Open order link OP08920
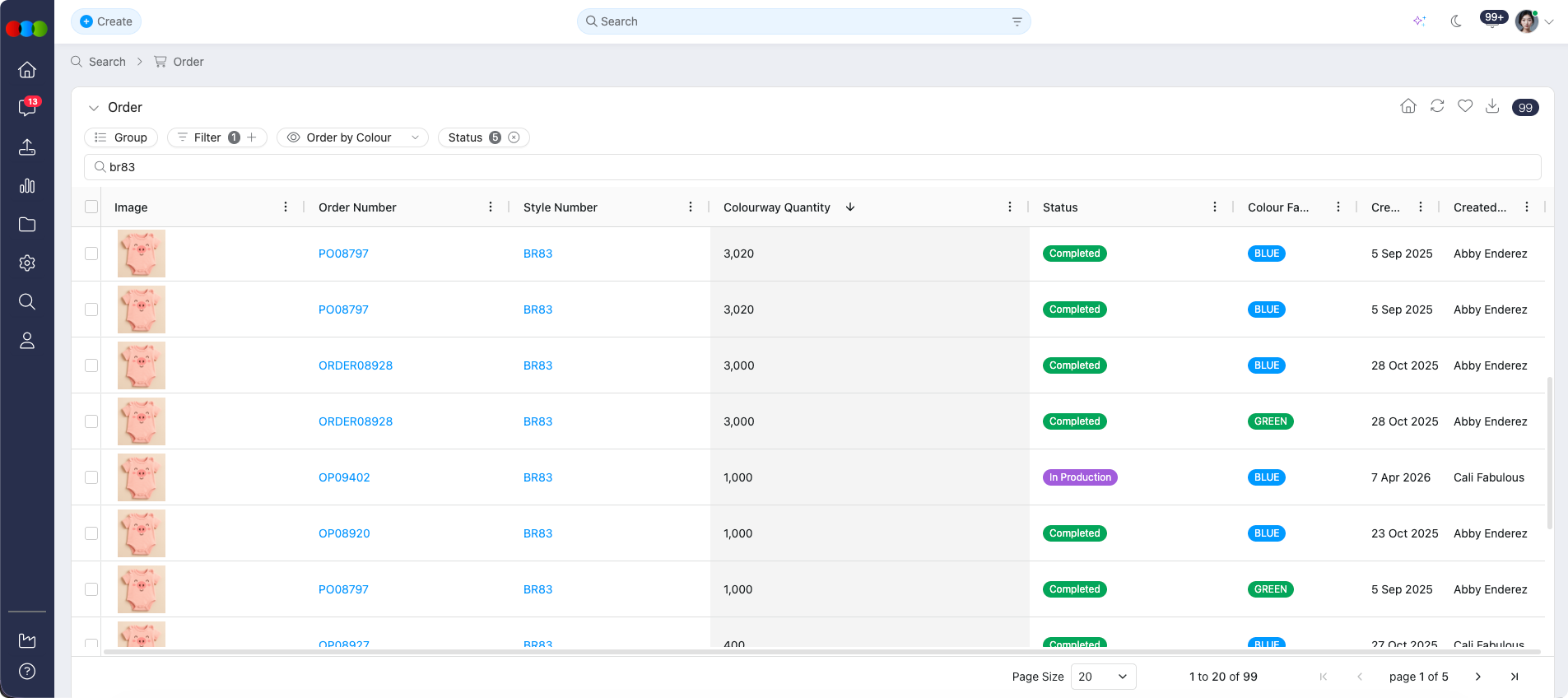Image resolution: width=1568 pixels, height=698 pixels. 344,533
